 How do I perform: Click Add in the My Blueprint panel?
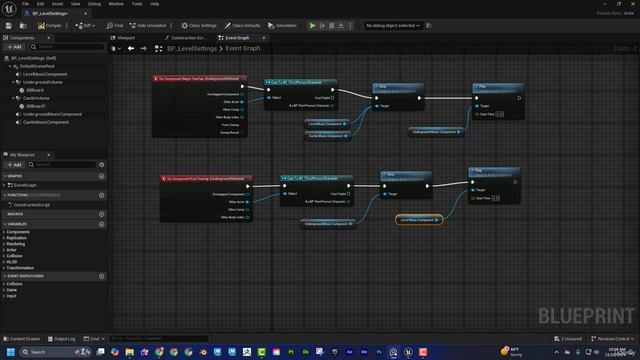point(15,164)
